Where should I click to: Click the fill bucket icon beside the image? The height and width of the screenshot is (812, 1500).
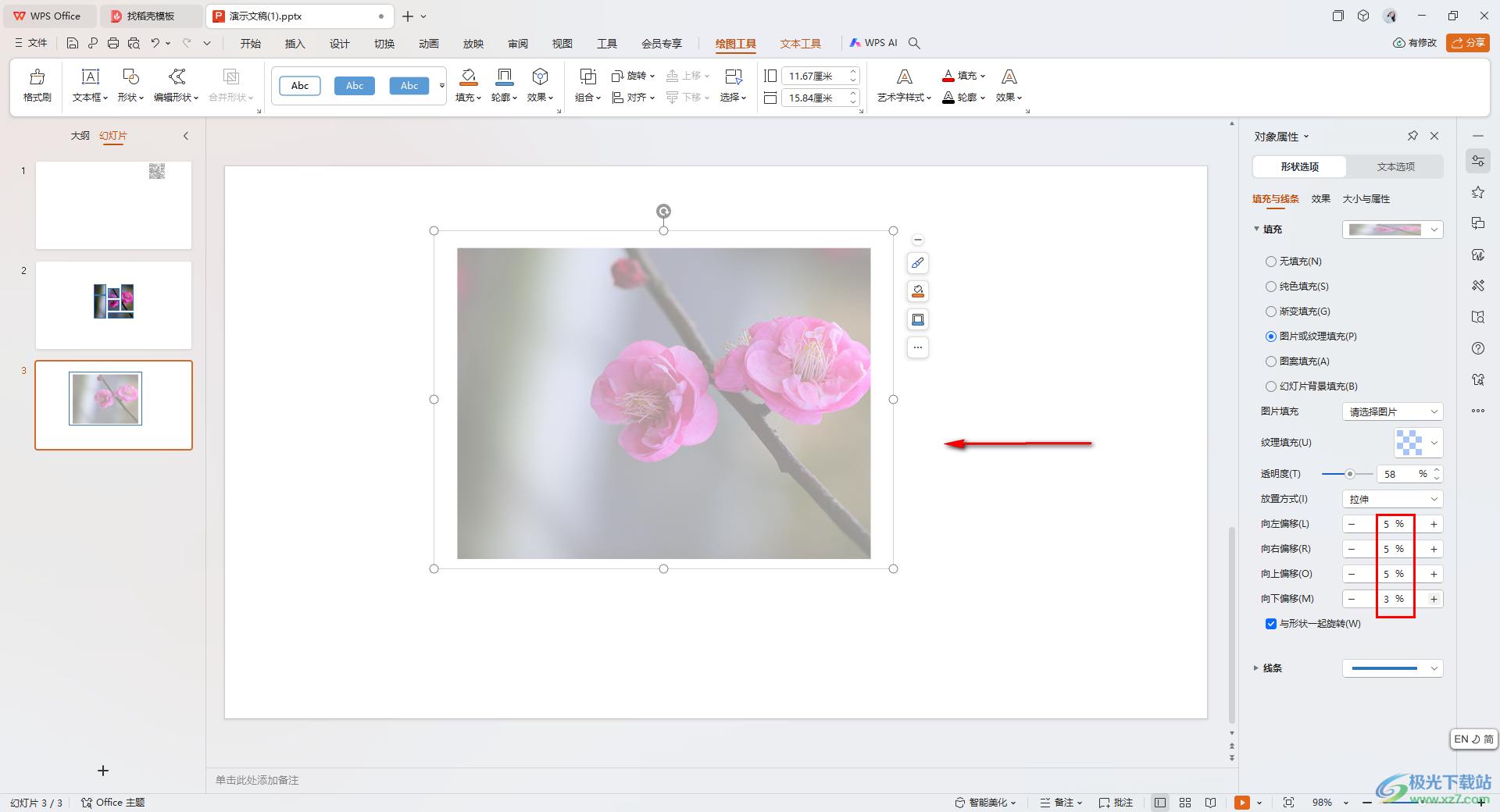[x=918, y=291]
